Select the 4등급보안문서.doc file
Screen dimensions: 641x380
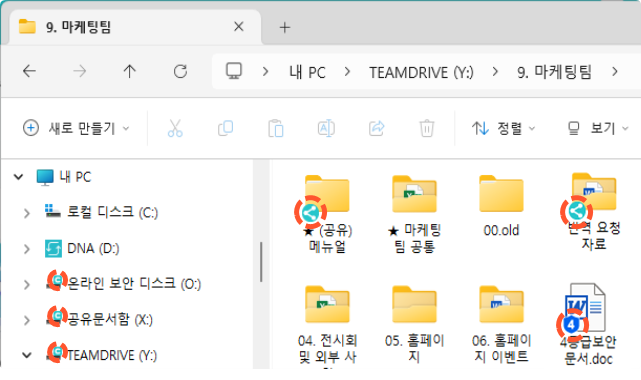(587, 324)
